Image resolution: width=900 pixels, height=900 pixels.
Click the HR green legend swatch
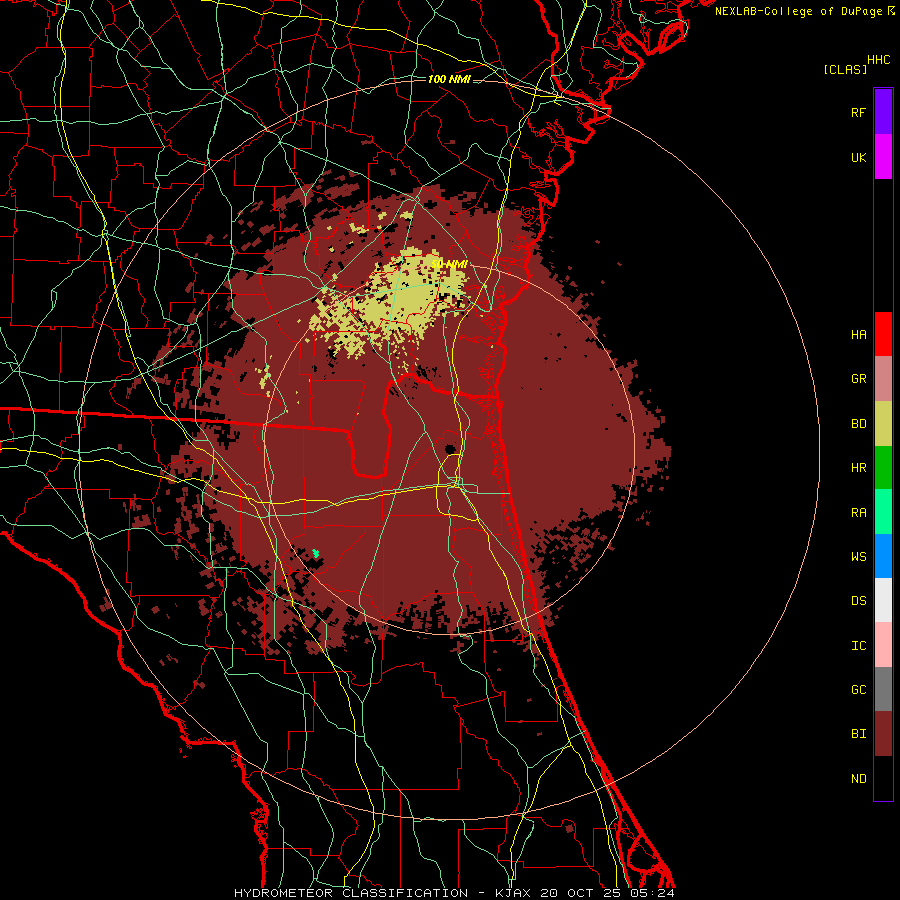tap(883, 468)
